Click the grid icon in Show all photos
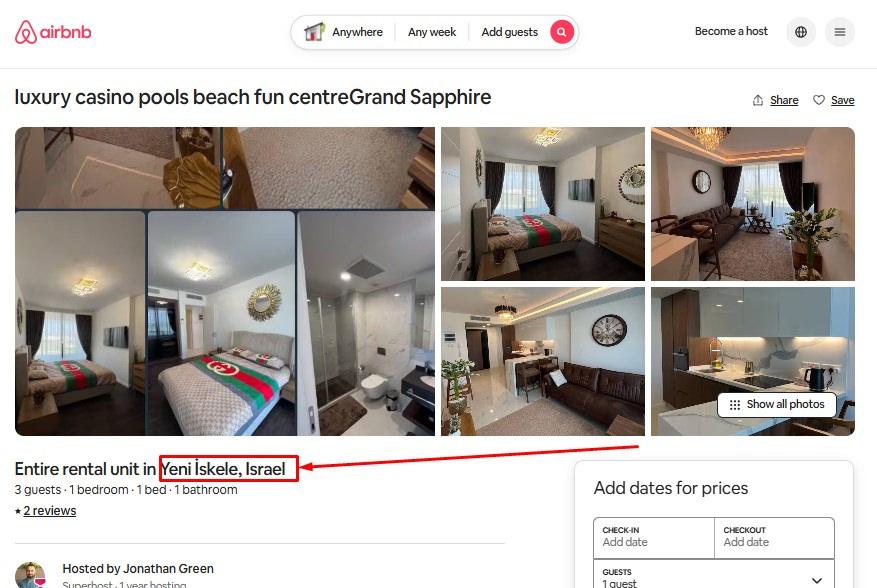 (x=735, y=404)
